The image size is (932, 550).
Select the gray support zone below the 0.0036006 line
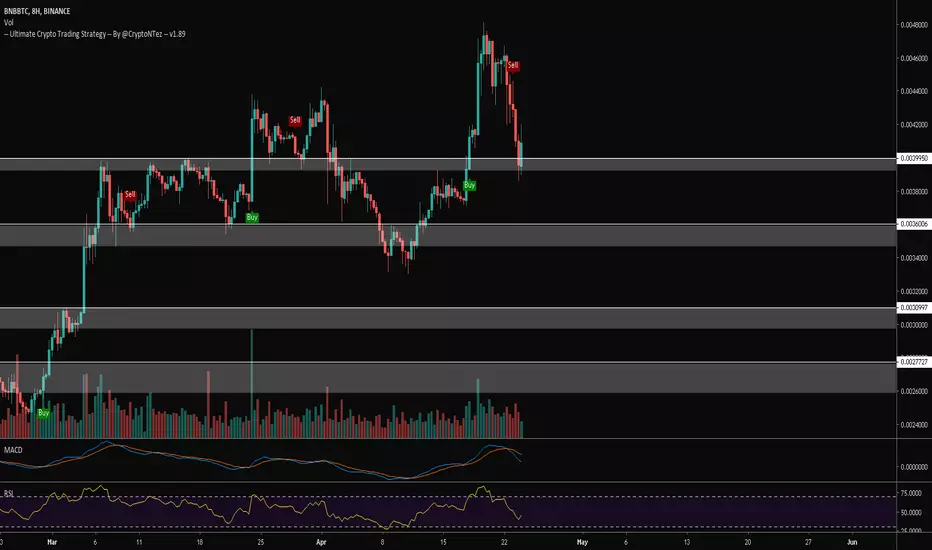(448, 235)
